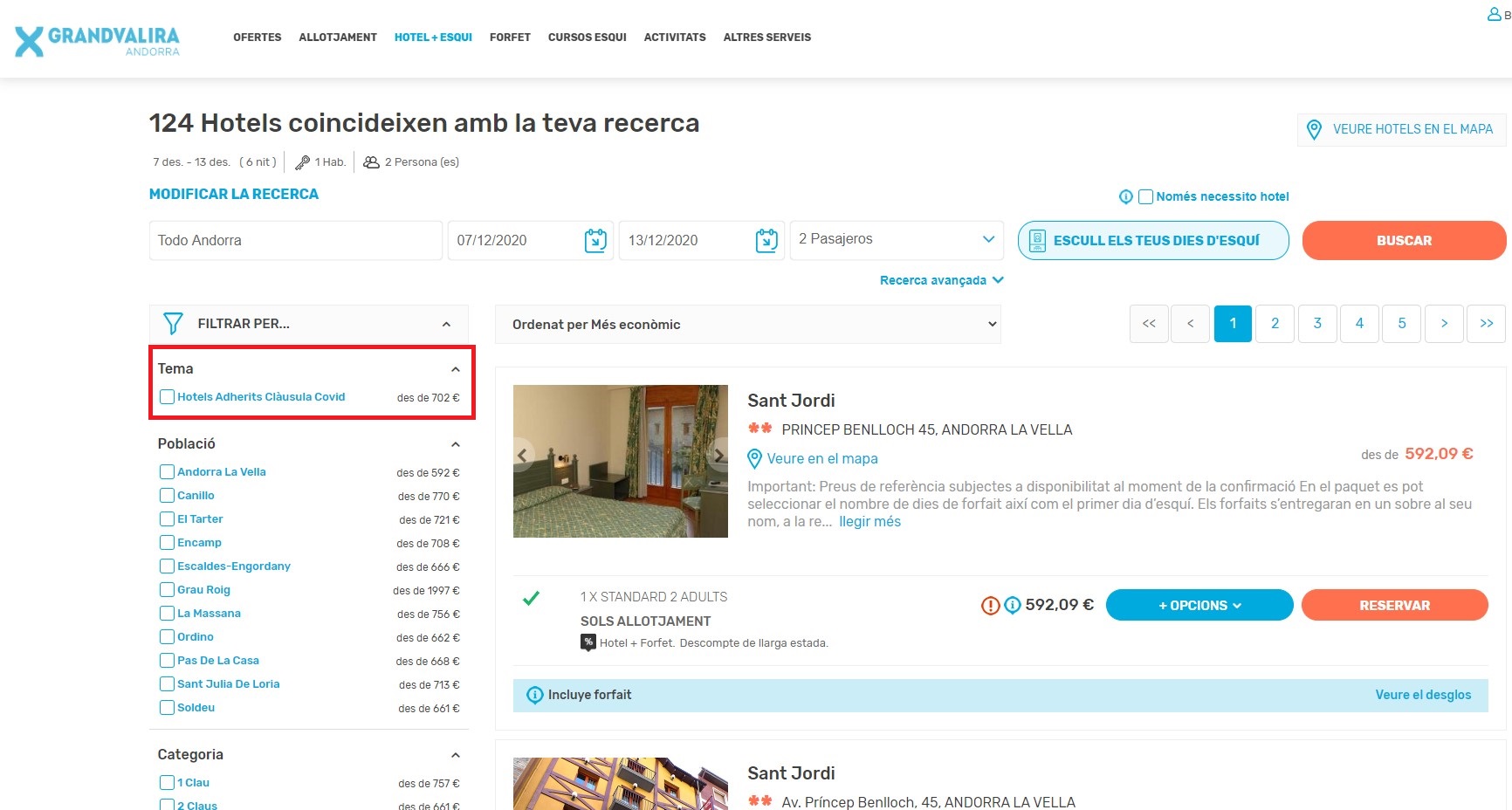
Task: Open the FORFET menu item
Action: [x=510, y=38]
